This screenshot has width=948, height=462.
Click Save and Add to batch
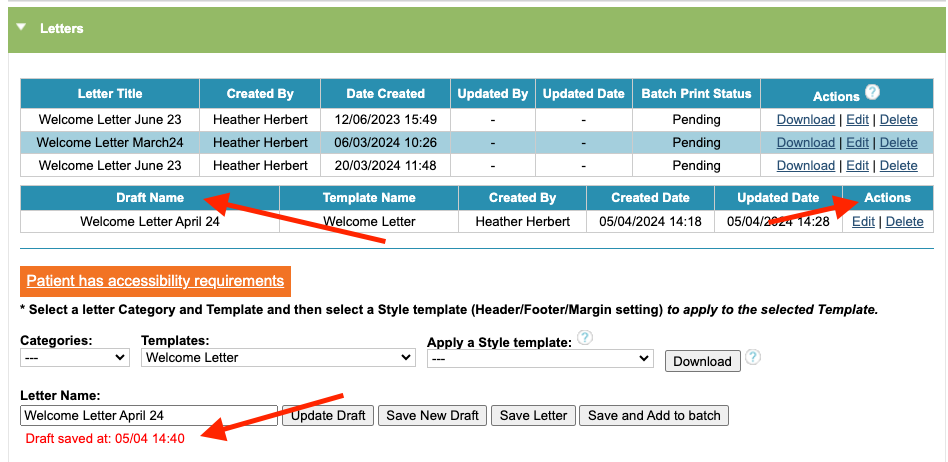pos(654,415)
